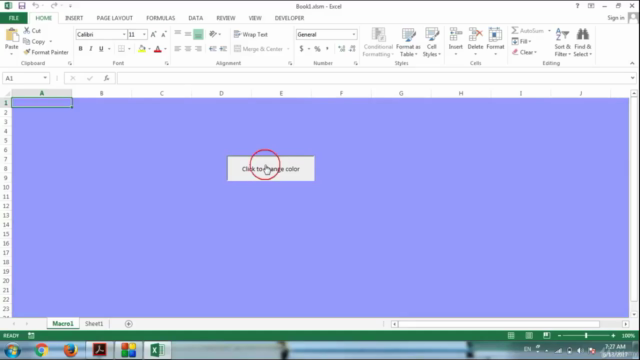
Task: Add a new sheet with the plus button
Action: click(x=129, y=324)
